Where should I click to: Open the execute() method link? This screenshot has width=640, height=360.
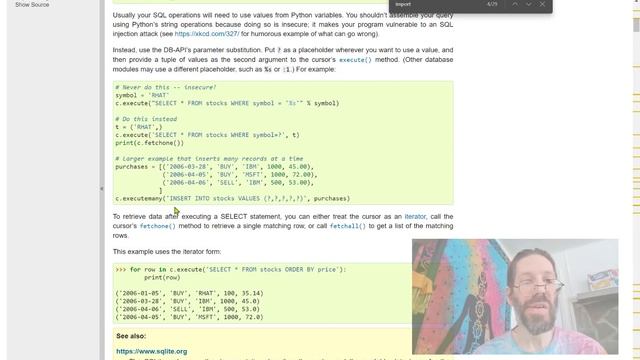coord(355,60)
